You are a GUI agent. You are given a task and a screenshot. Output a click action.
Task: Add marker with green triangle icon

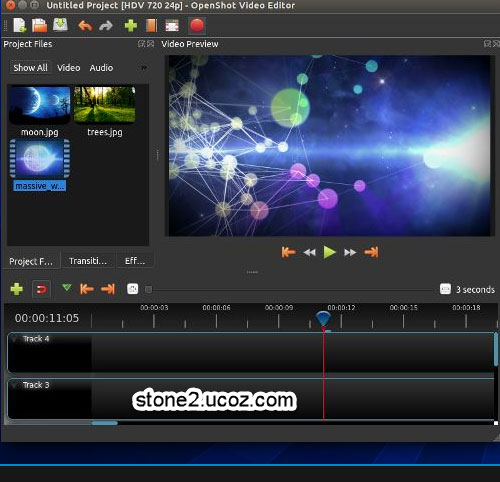tap(67, 287)
